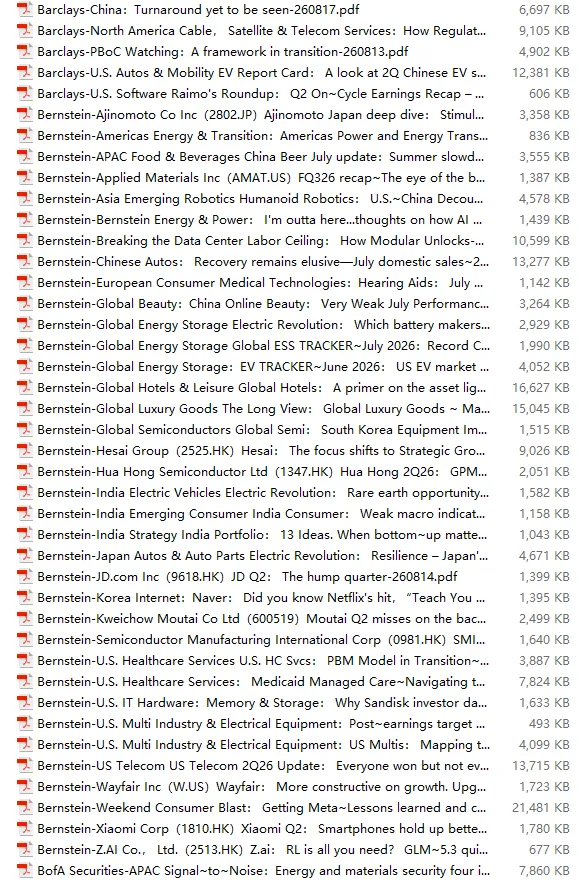This screenshot has height=880, width=579.
Task: Click the 1,142 KB size value
Action: [544, 282]
